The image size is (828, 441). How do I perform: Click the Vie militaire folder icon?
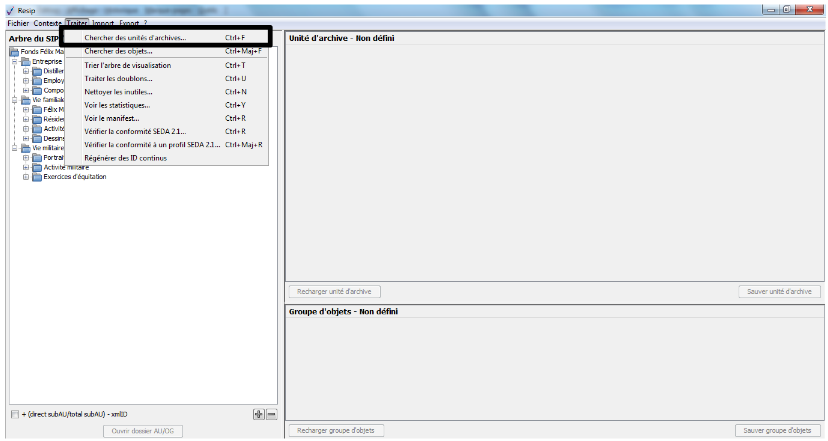[26, 148]
